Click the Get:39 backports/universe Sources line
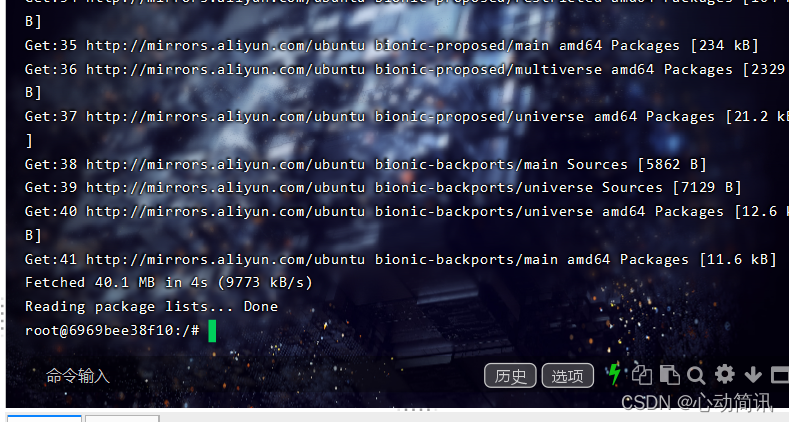789x422 pixels. coord(383,188)
